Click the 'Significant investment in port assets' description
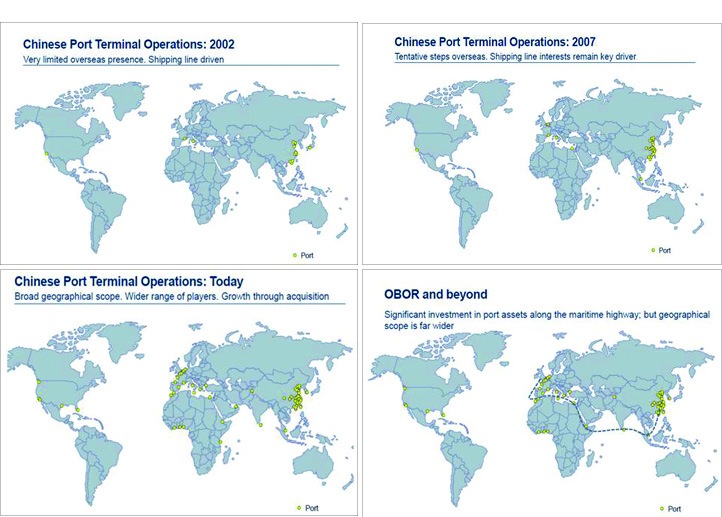 point(546,320)
